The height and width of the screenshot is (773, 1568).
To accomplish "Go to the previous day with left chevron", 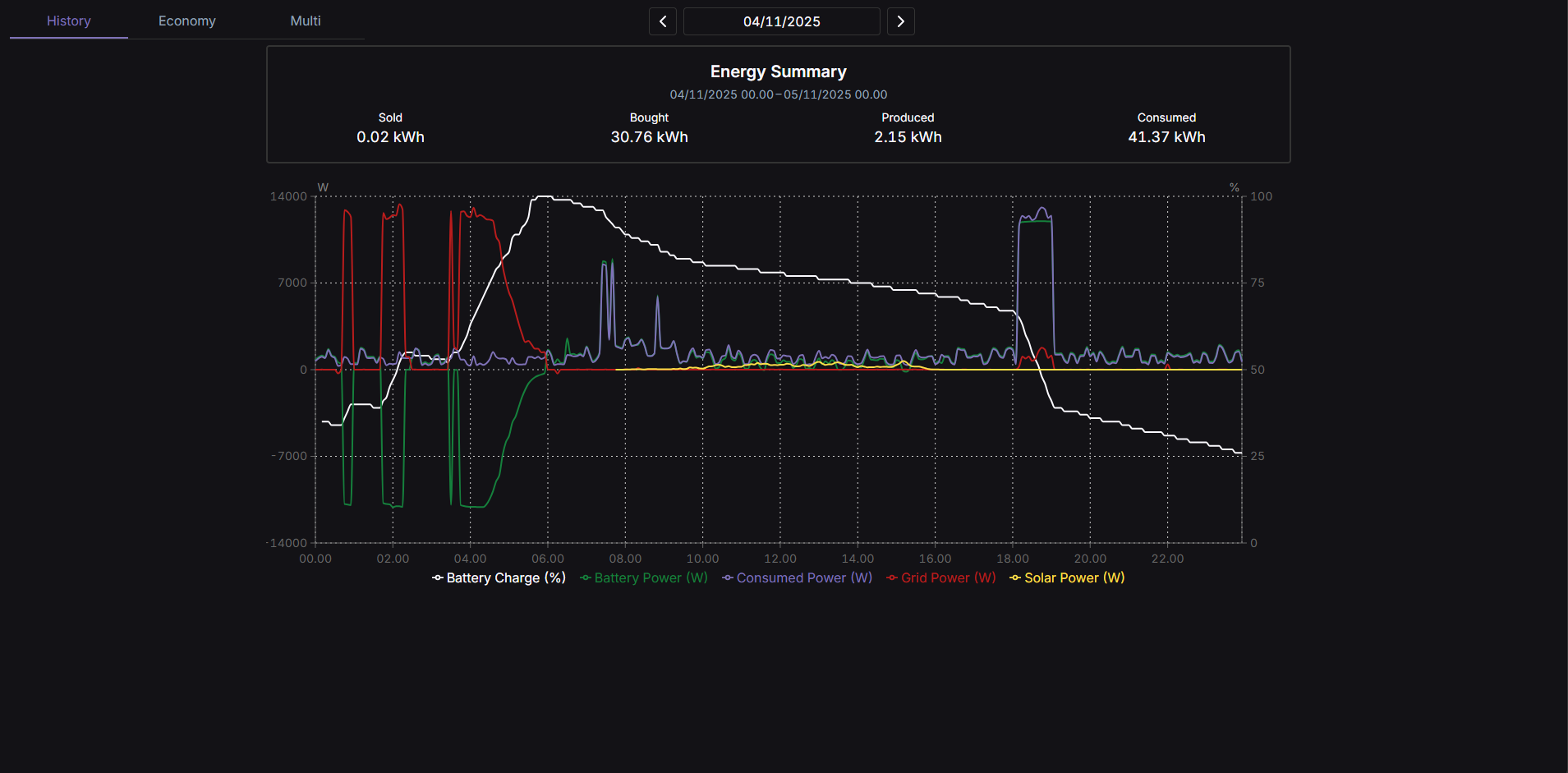I will click(x=663, y=21).
